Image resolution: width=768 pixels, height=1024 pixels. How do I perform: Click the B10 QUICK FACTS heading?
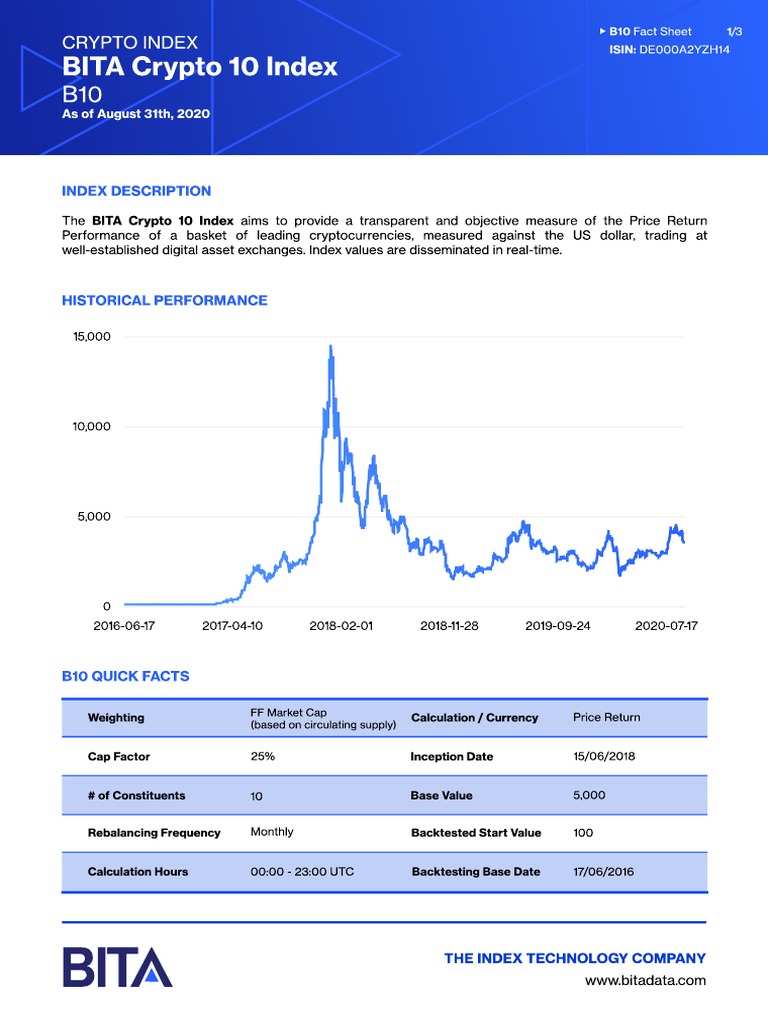[125, 676]
